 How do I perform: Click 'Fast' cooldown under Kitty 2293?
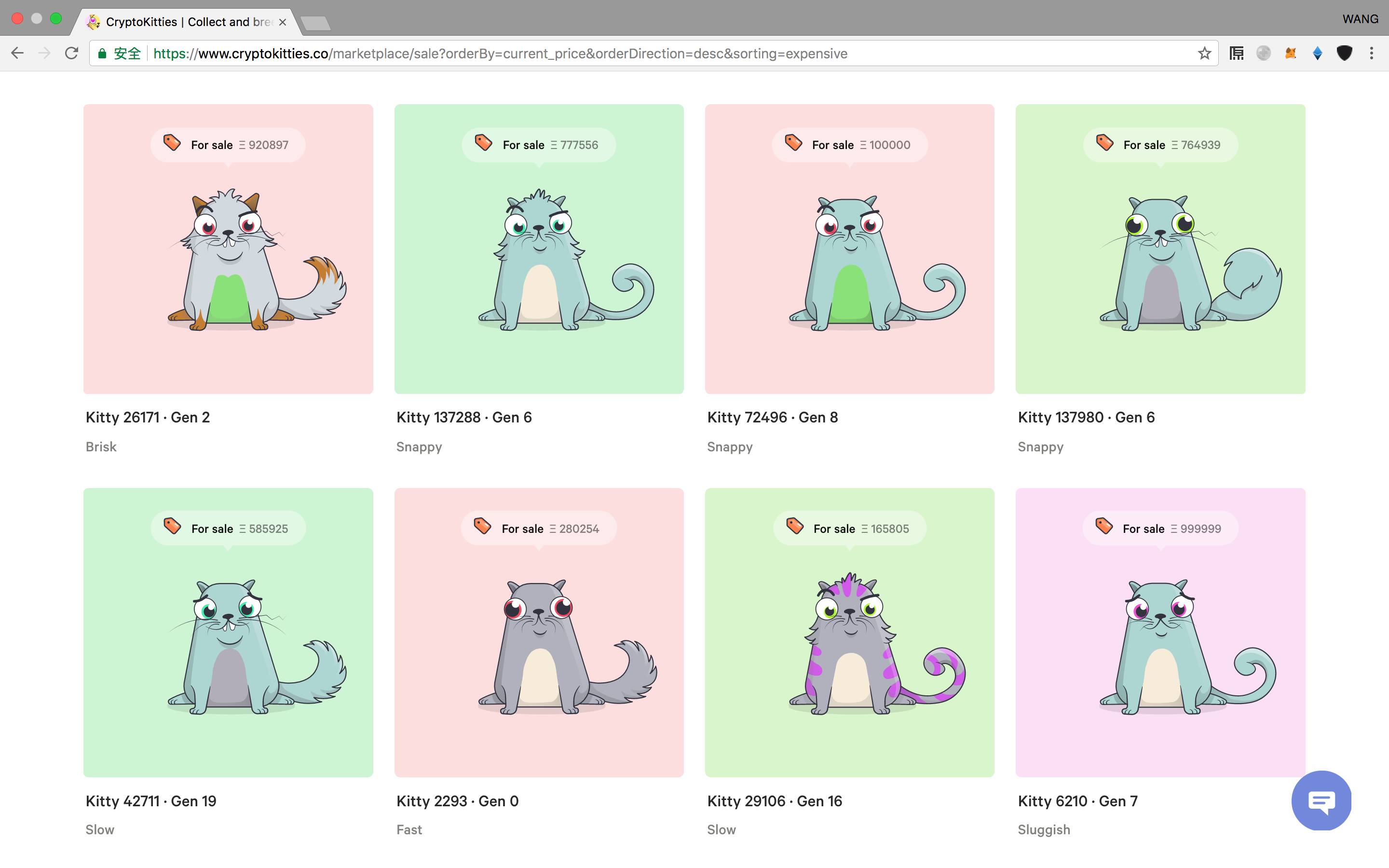click(x=409, y=829)
